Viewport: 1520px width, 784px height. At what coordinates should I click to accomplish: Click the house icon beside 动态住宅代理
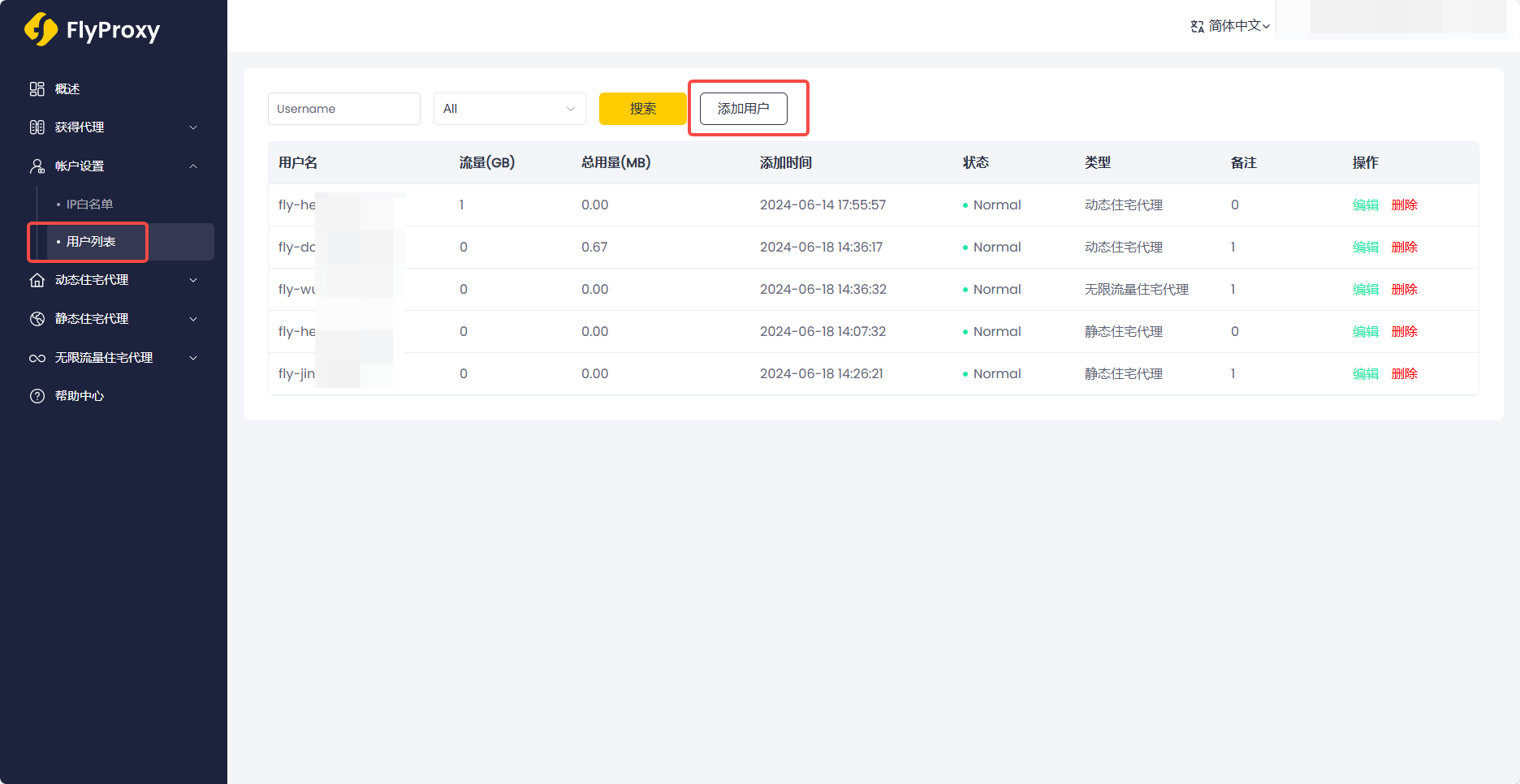(x=37, y=280)
